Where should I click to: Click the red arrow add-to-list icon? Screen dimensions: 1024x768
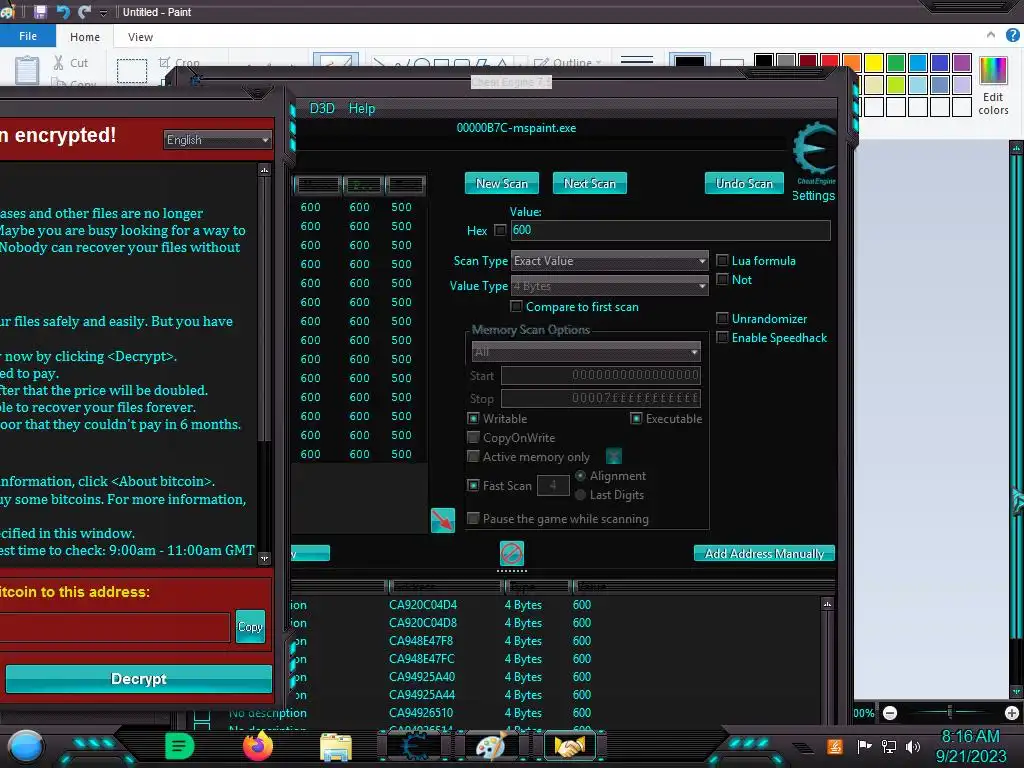(443, 520)
